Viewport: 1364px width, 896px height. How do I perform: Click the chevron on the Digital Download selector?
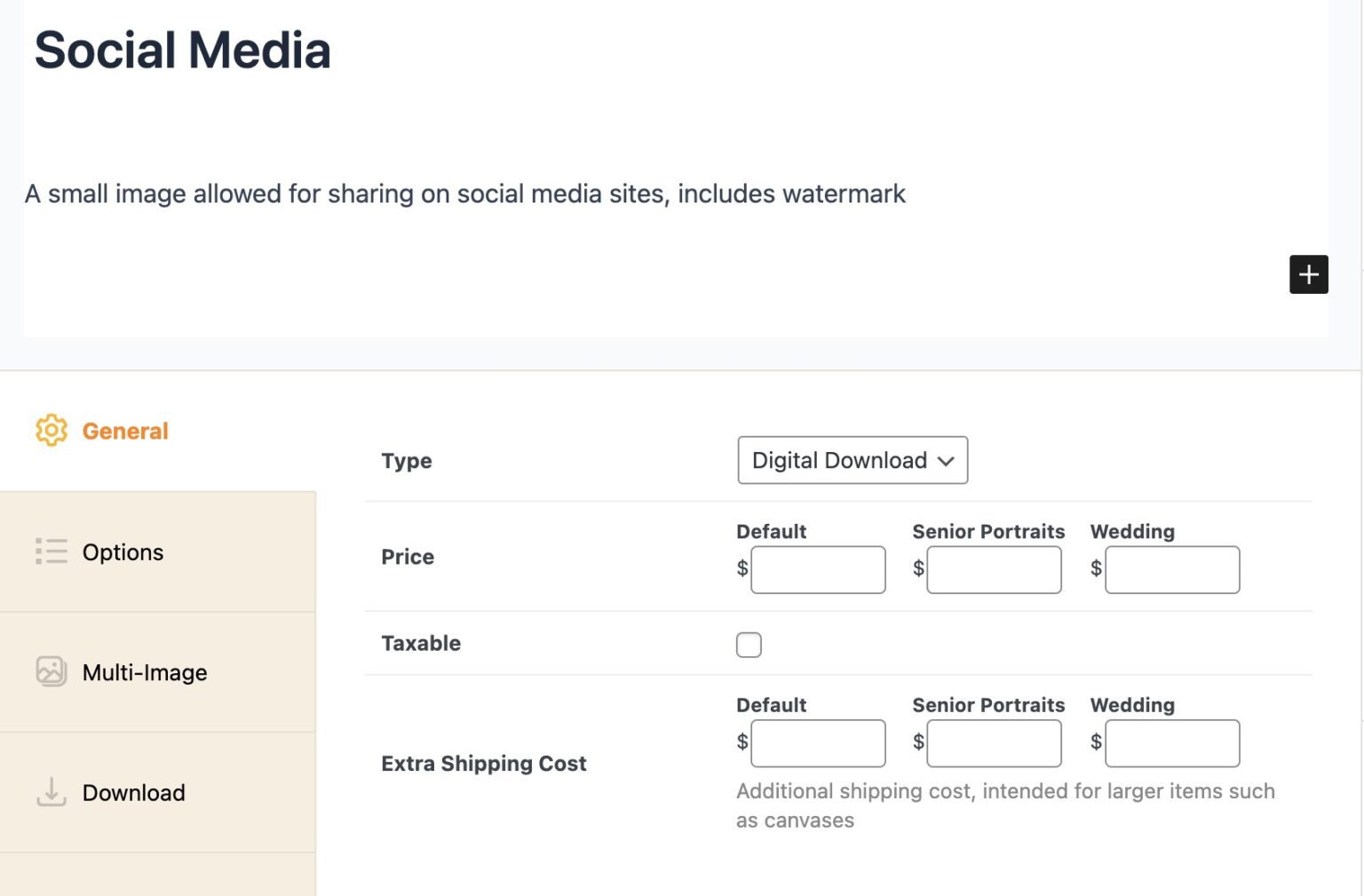946,460
